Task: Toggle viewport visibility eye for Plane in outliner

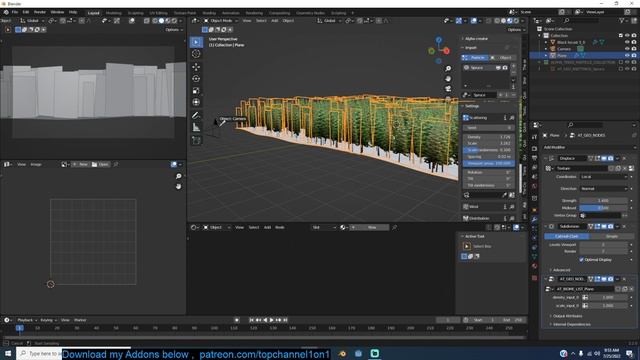Action: (627, 55)
